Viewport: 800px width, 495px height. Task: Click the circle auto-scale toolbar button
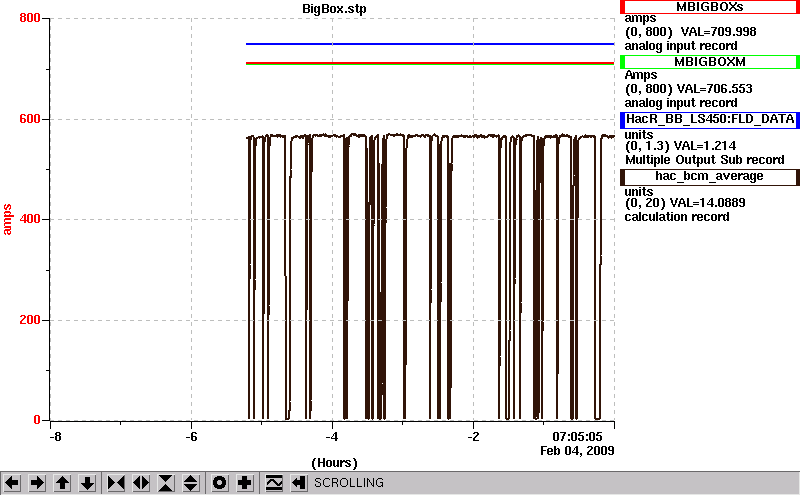[x=220, y=483]
